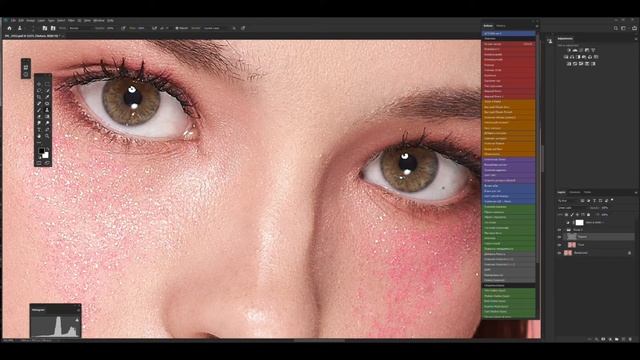This screenshot has height=360, width=640.
Task: Add a layer mask from the footer
Action: (x=603, y=339)
